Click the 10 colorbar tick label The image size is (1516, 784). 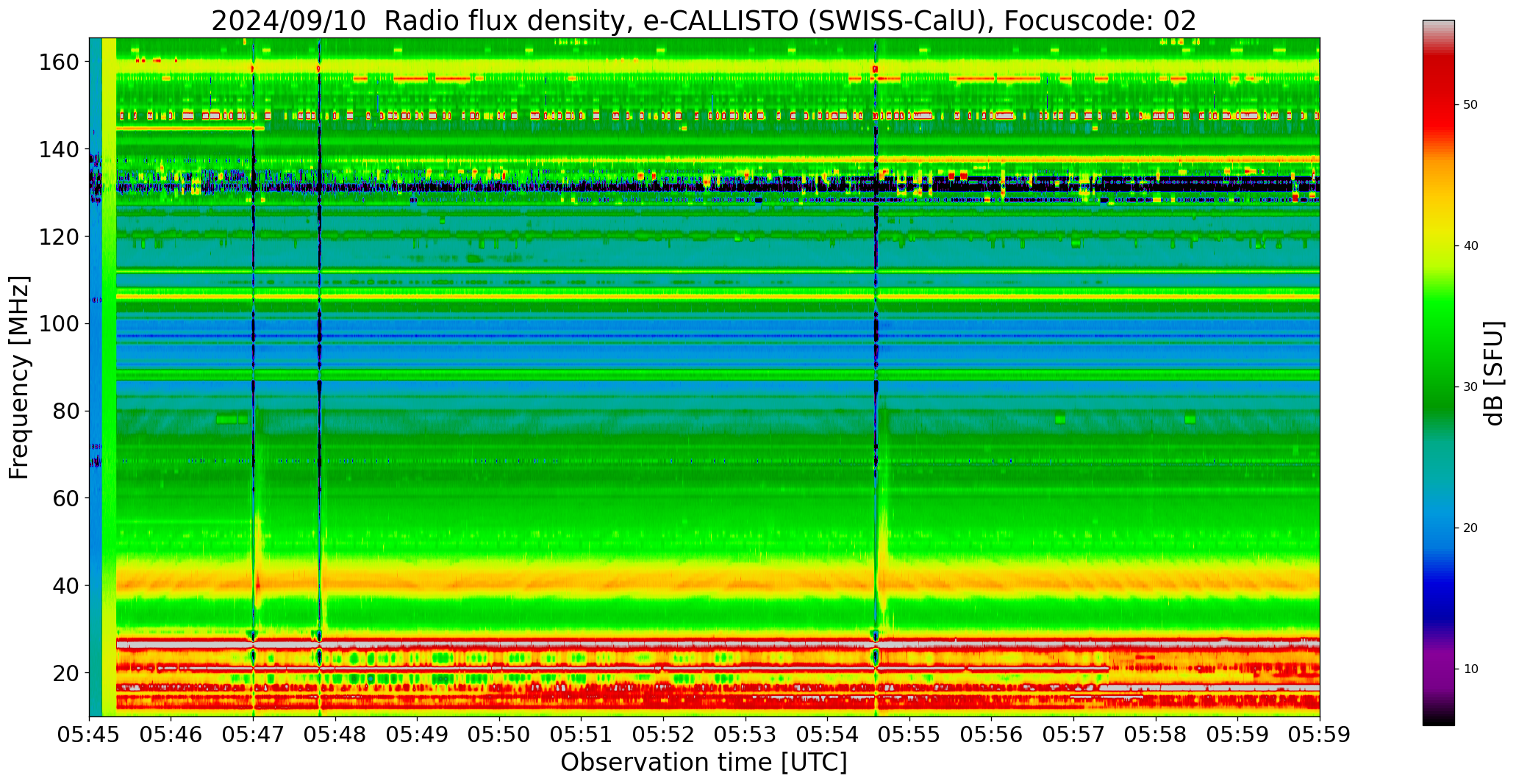[1470, 669]
